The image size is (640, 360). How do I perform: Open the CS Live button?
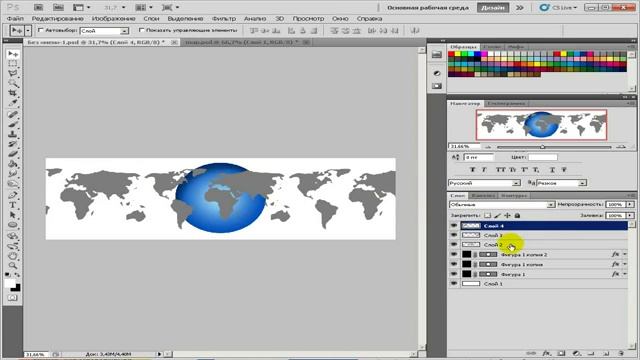pos(558,7)
